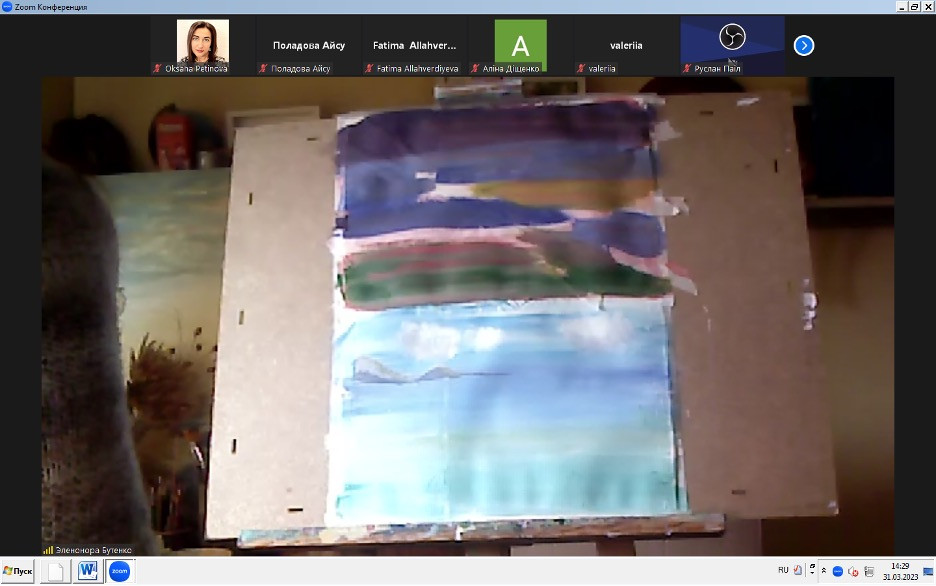Image resolution: width=936 pixels, height=586 pixels.
Task: Open the RU language selector
Action: tap(783, 570)
